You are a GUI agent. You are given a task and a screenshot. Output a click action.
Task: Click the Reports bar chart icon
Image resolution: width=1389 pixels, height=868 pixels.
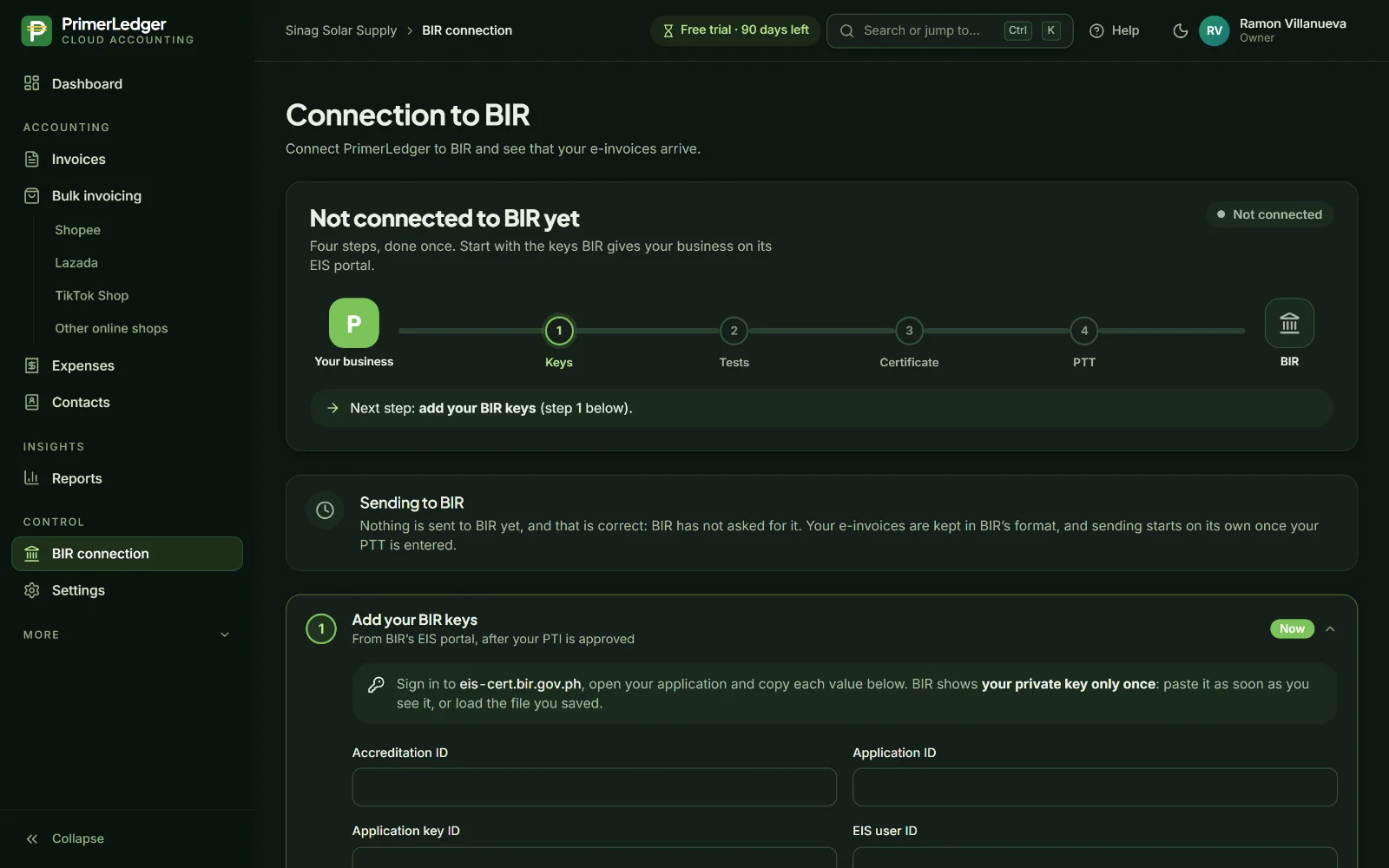click(32, 478)
